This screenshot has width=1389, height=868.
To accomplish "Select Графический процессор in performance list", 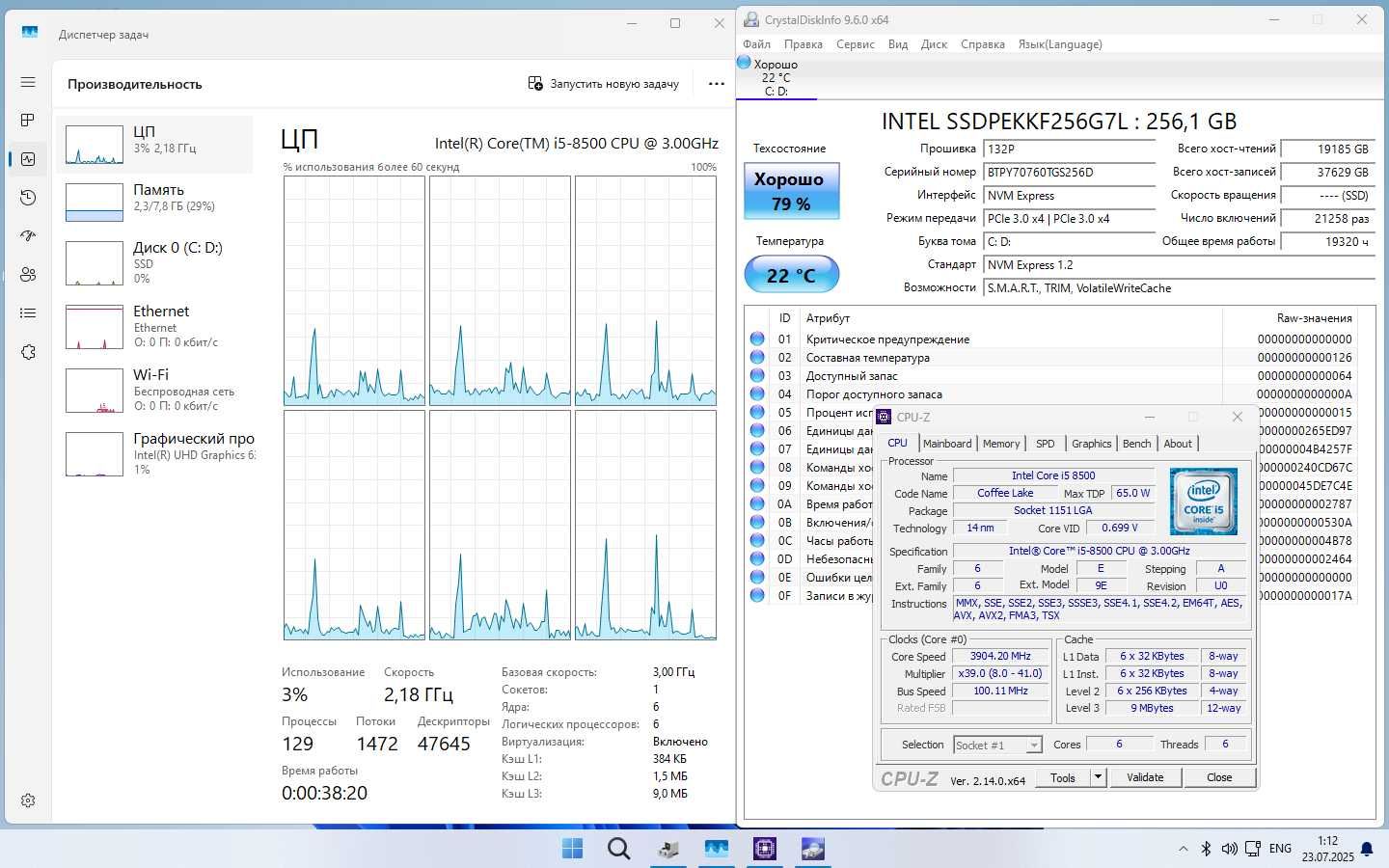I will tap(154, 453).
